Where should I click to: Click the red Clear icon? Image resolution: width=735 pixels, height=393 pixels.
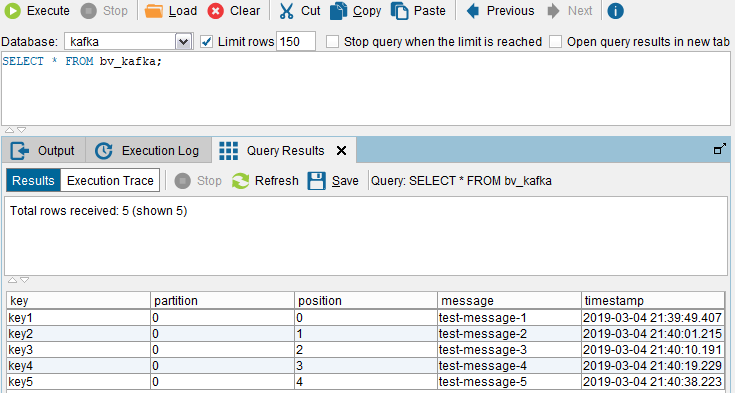tap(216, 11)
